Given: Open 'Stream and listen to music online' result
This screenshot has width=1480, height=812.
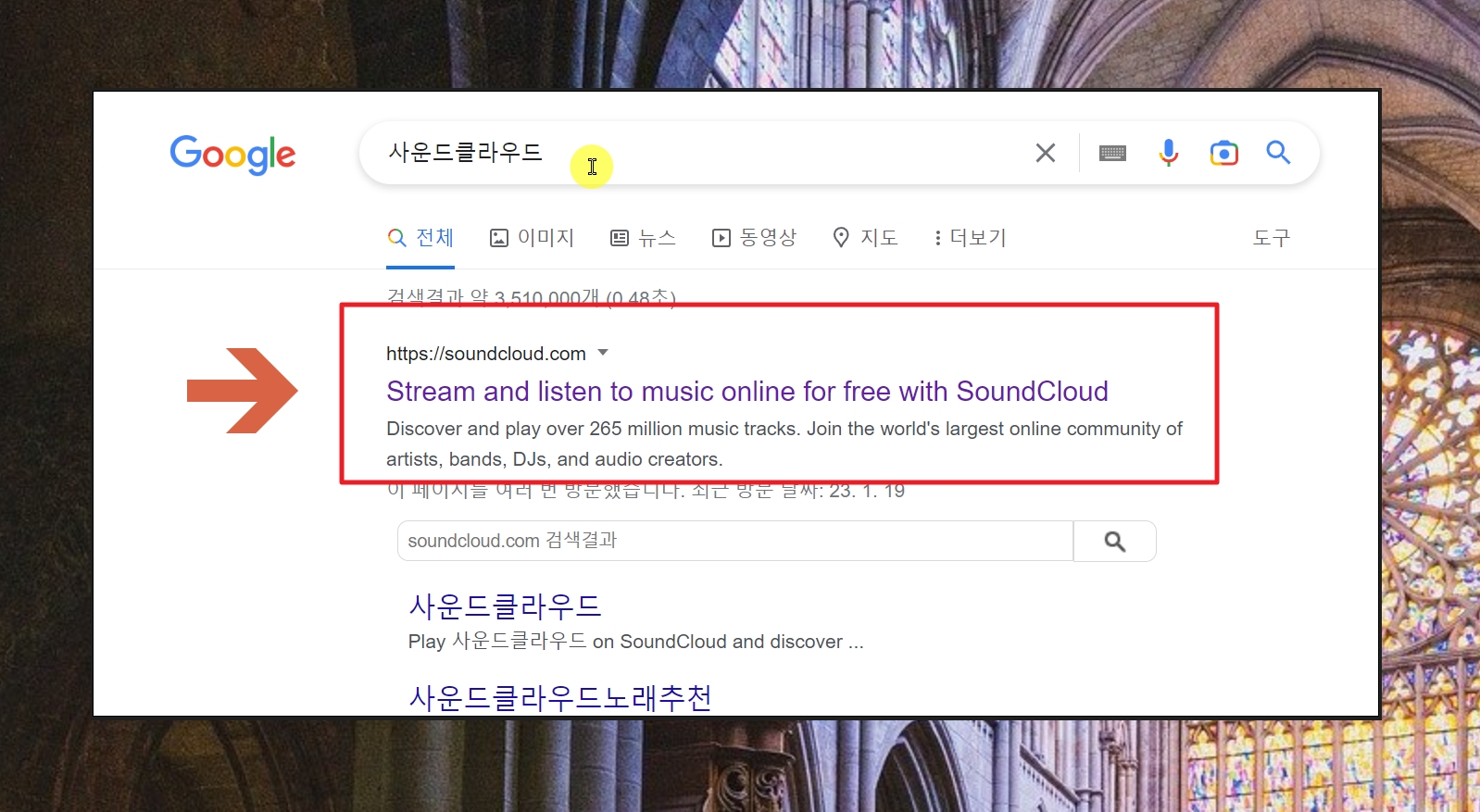Looking at the screenshot, I should coord(747,392).
